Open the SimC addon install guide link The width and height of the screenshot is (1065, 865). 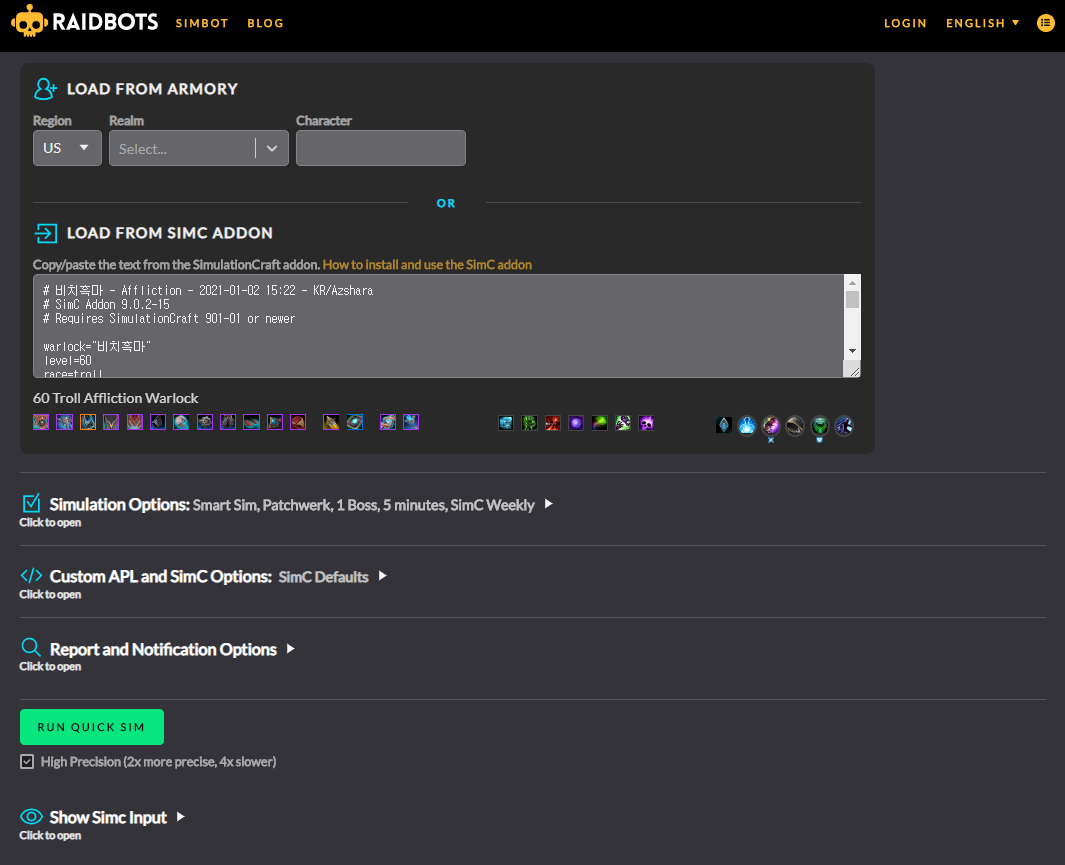pos(427,265)
